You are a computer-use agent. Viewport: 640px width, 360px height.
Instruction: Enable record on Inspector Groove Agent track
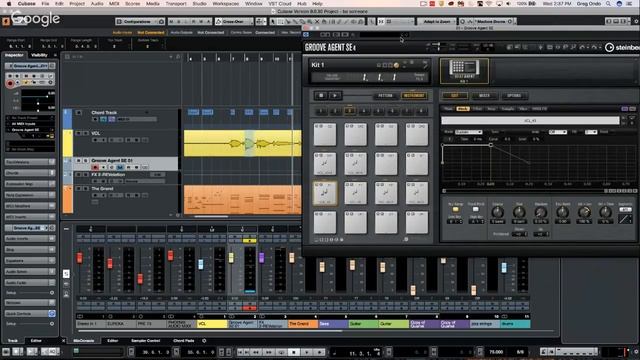point(10,83)
